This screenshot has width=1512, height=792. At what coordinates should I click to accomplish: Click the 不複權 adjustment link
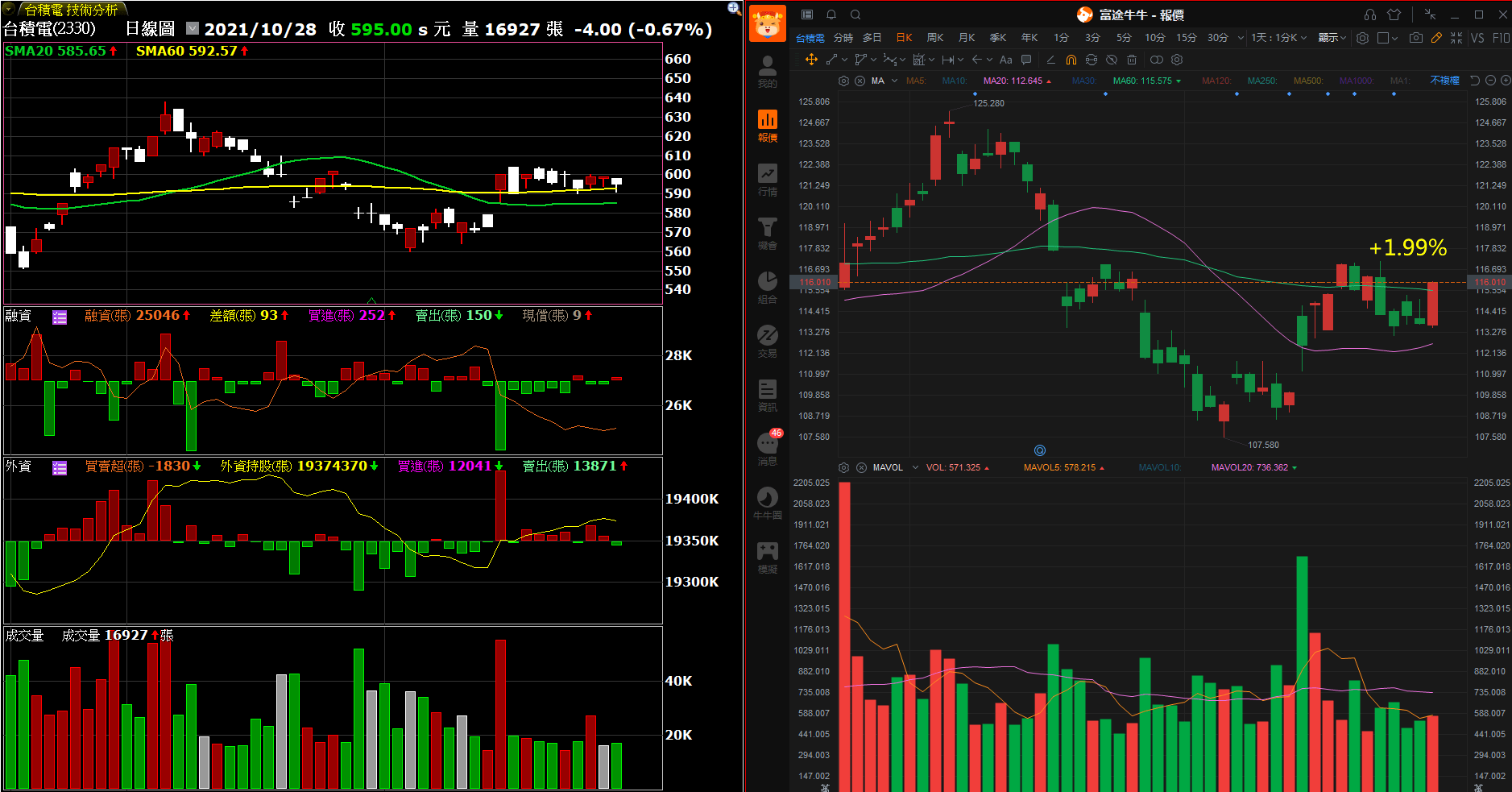(x=1444, y=81)
